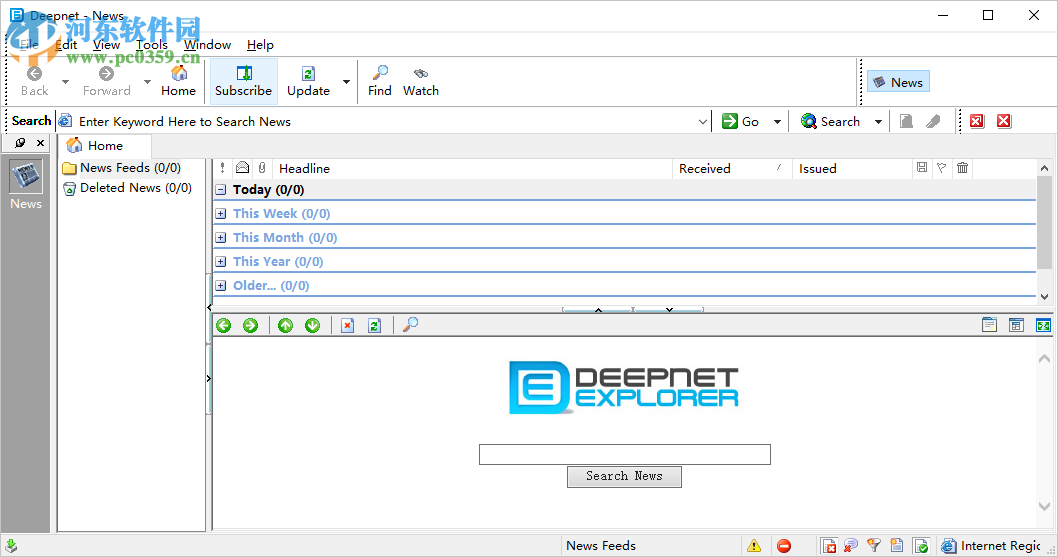Click the saved floppy disk column icon
Screen dimensions: 1058x557
922,167
